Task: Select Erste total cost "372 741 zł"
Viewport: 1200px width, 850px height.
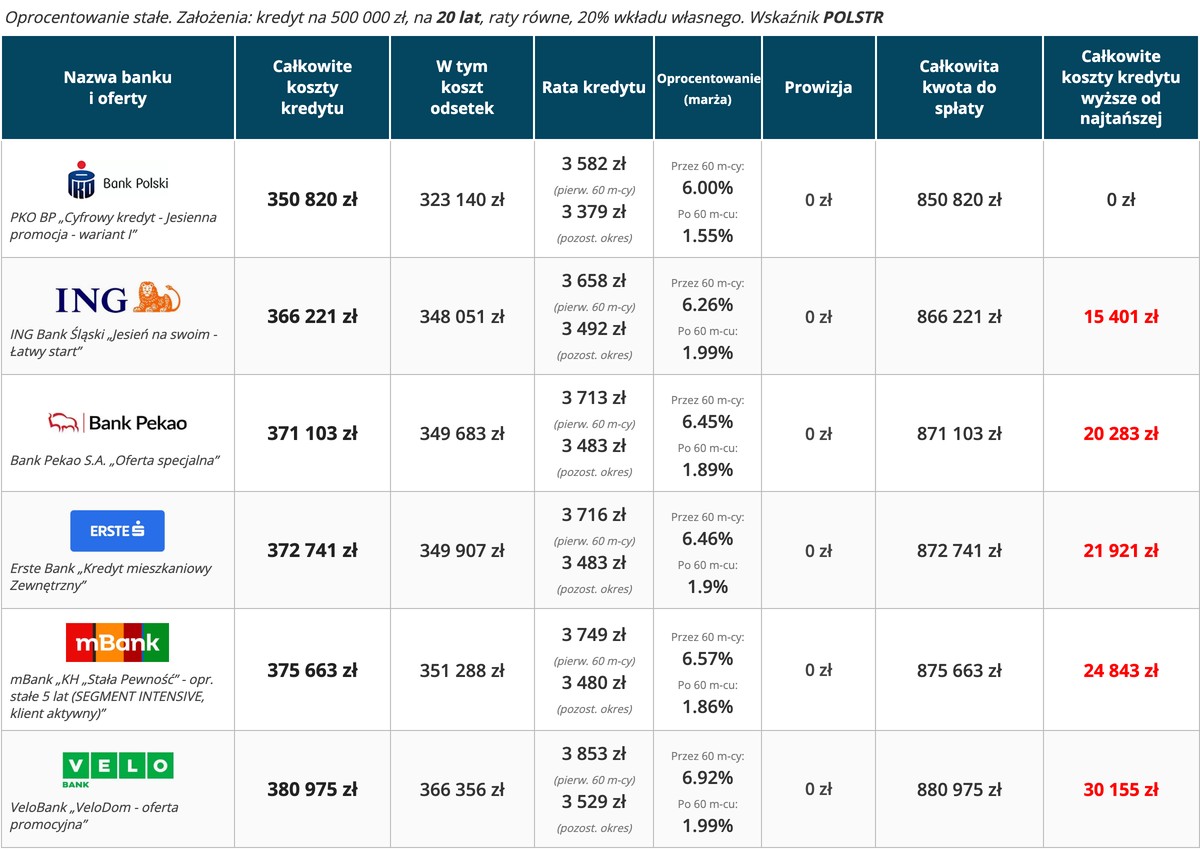Action: coord(312,550)
